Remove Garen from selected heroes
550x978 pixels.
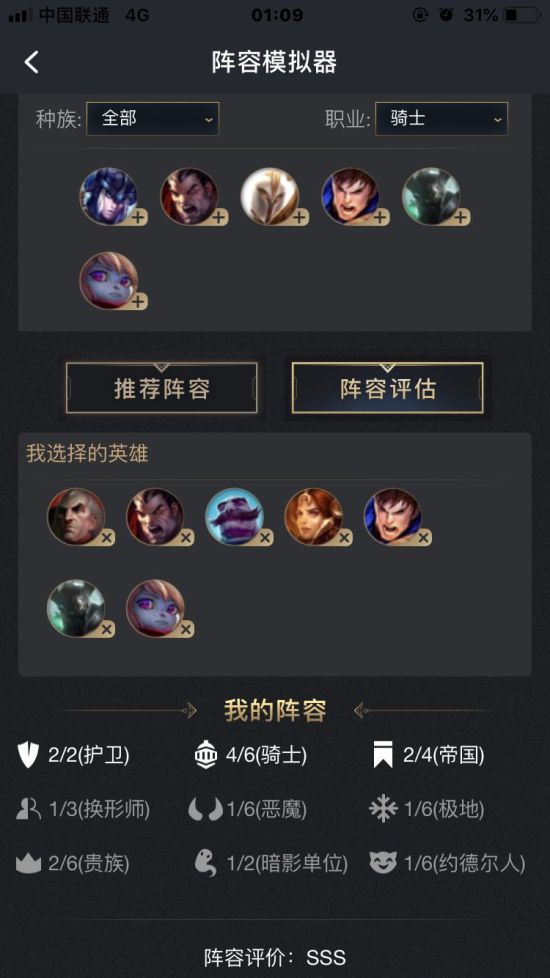tap(423, 538)
